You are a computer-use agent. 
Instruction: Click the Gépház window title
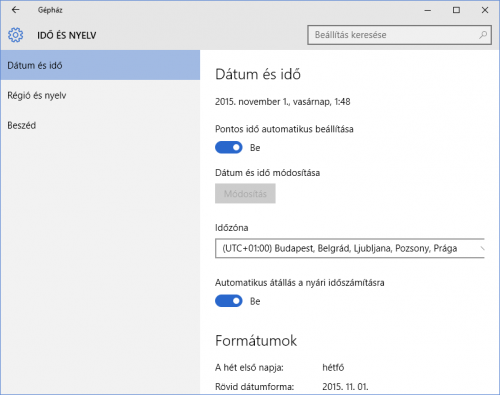[50, 10]
